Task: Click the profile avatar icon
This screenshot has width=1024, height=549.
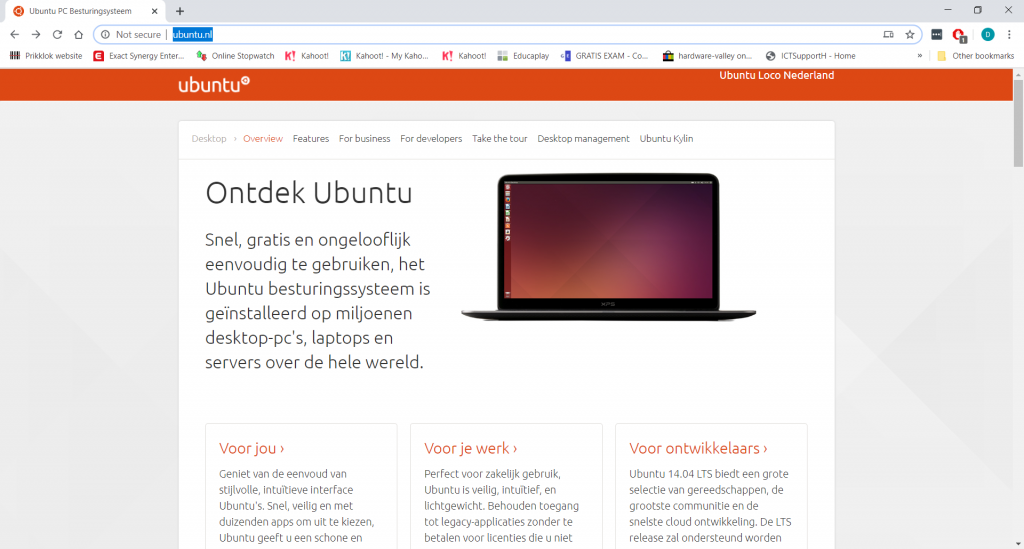Action: click(987, 35)
